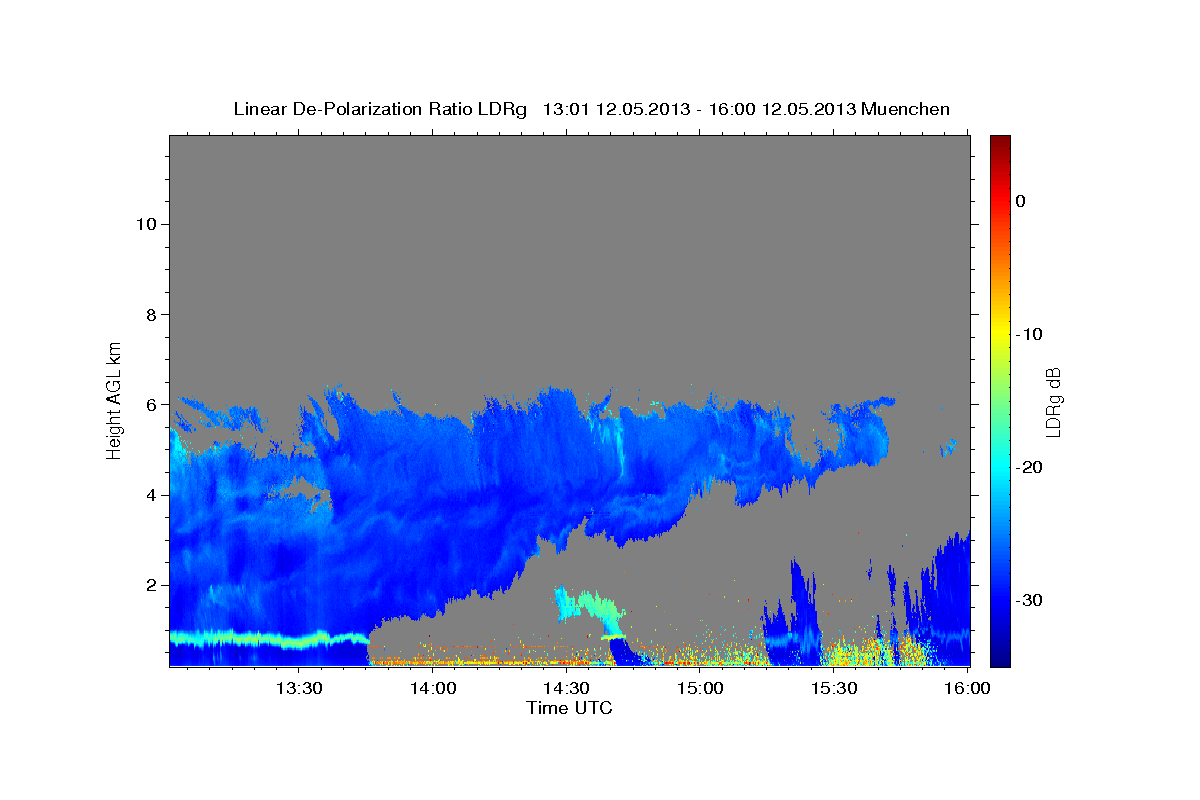This screenshot has width=1200, height=800.
Task: Click the height axis label 2
Action: [x=150, y=585]
